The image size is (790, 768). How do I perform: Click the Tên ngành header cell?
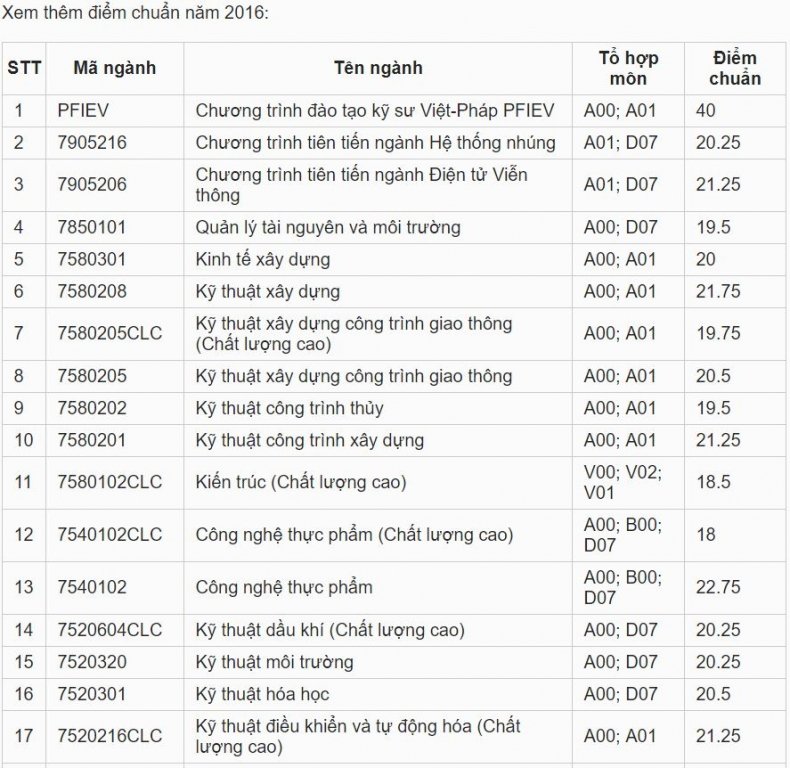(x=378, y=69)
